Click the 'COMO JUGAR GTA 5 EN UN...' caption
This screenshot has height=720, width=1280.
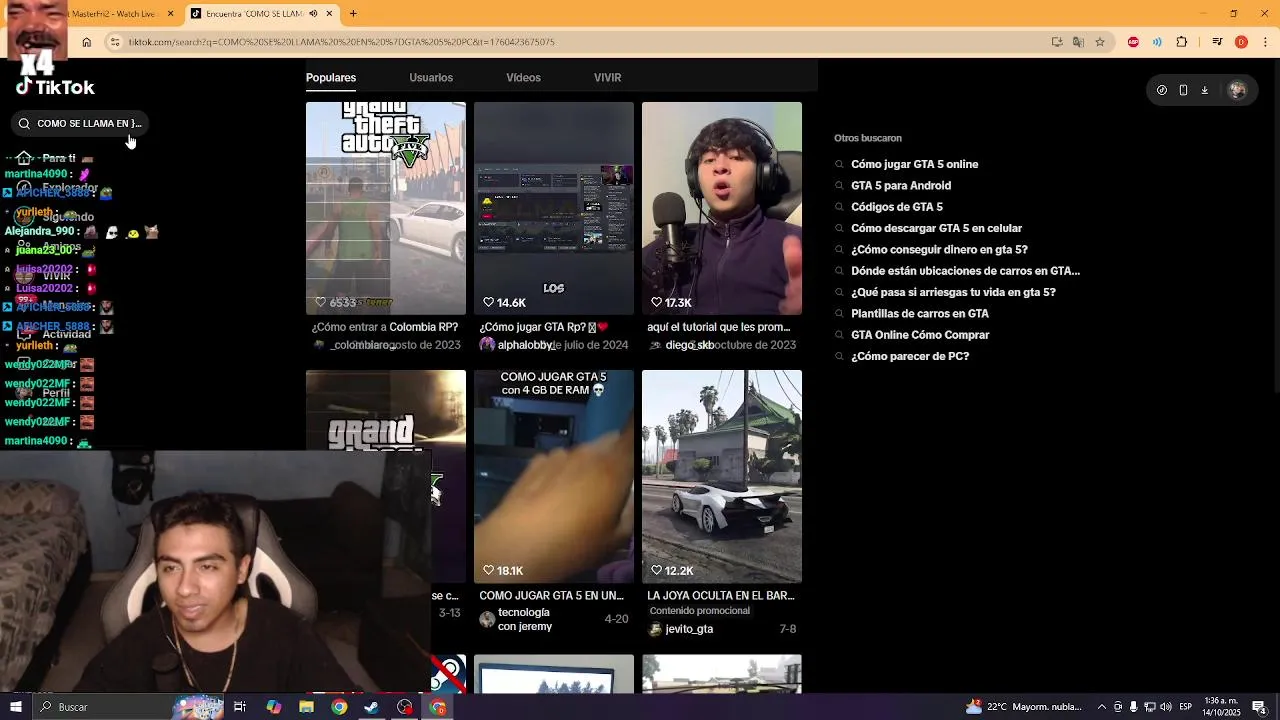[551, 595]
